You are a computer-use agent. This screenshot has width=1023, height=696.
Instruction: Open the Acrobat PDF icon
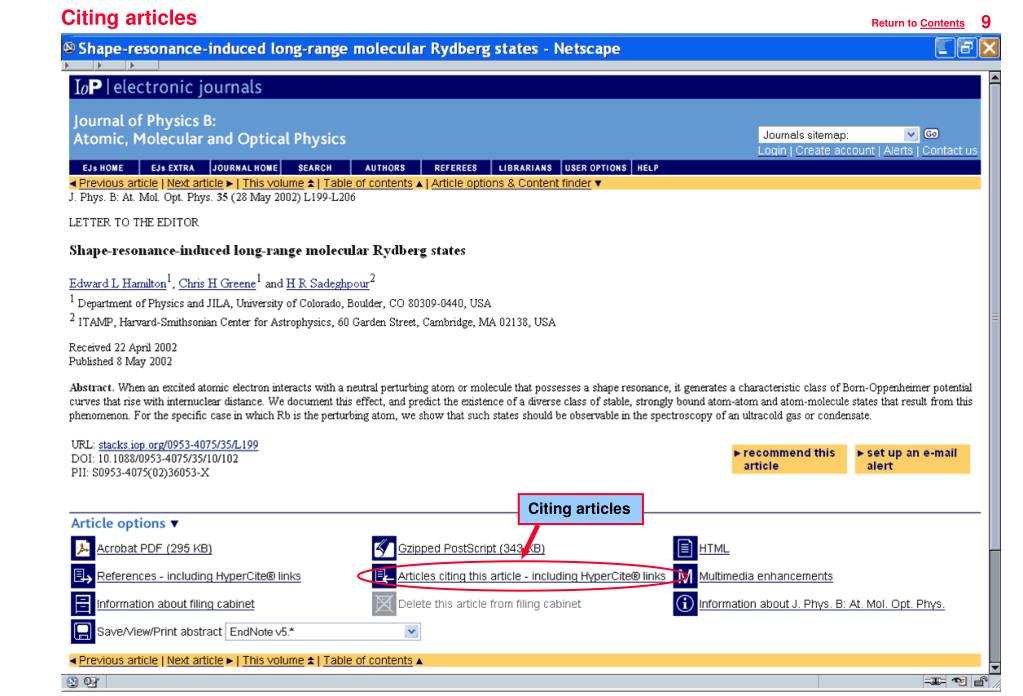click(82, 548)
